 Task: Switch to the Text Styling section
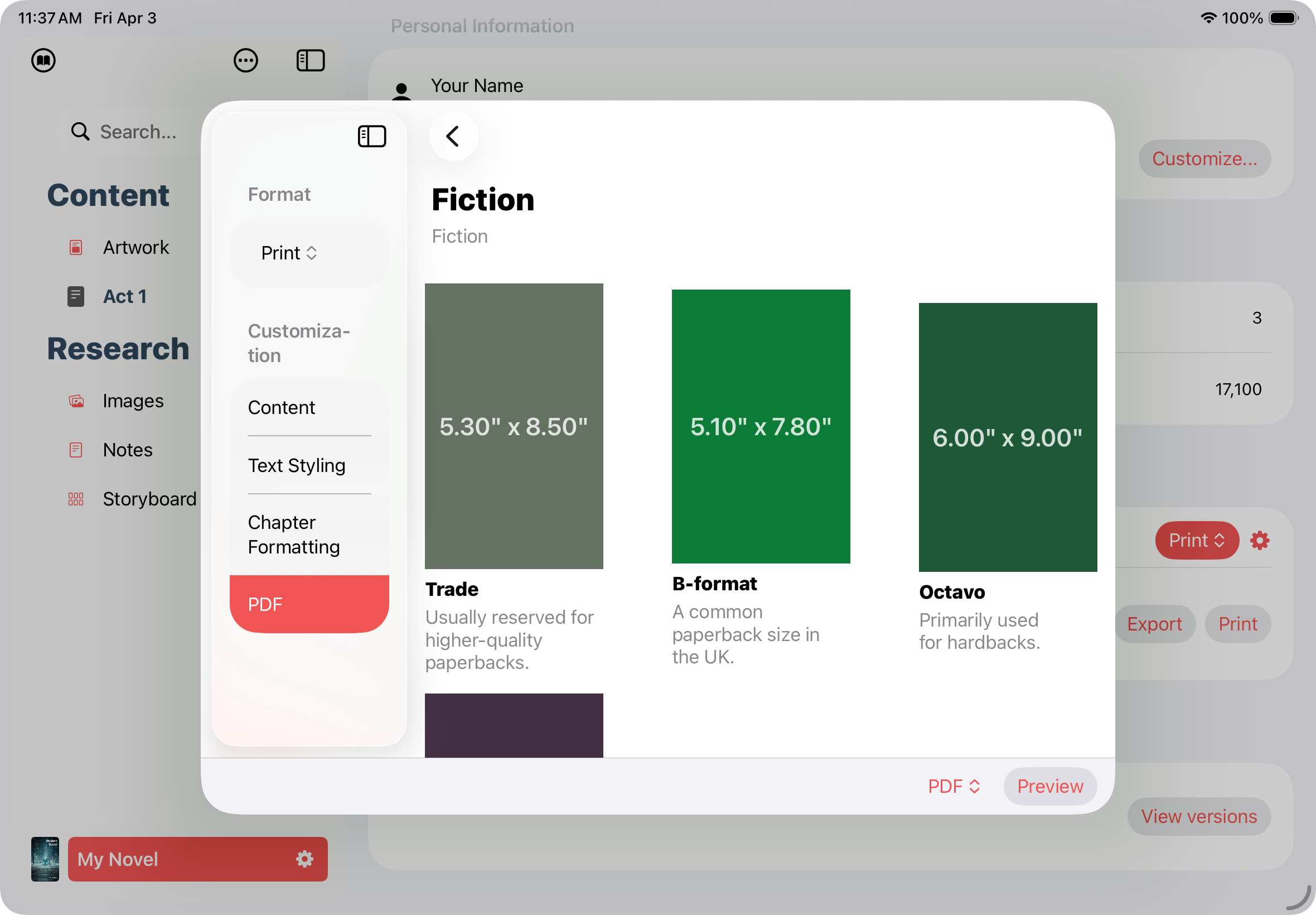click(296, 465)
